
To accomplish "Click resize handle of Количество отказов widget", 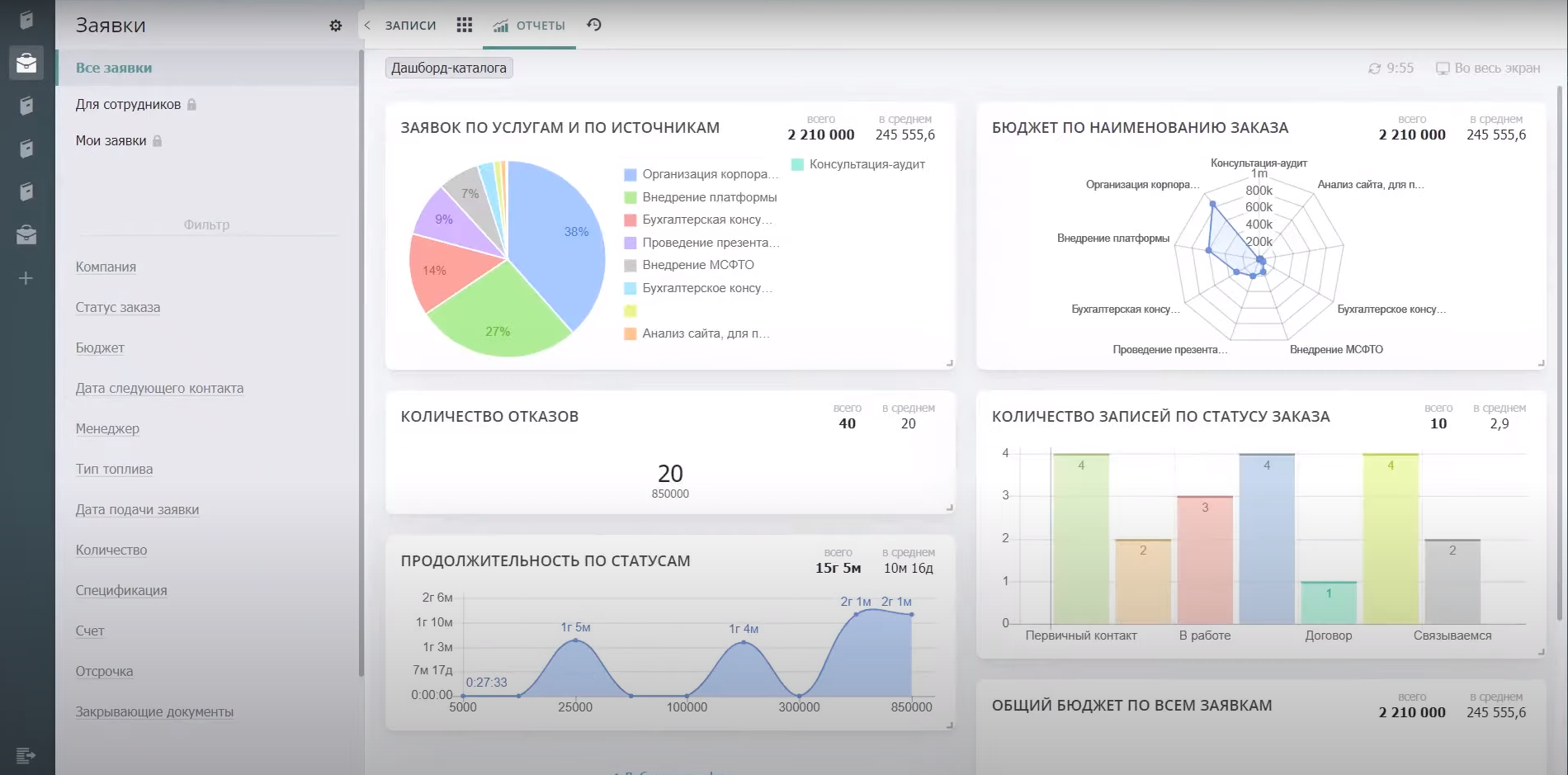I will [950, 508].
